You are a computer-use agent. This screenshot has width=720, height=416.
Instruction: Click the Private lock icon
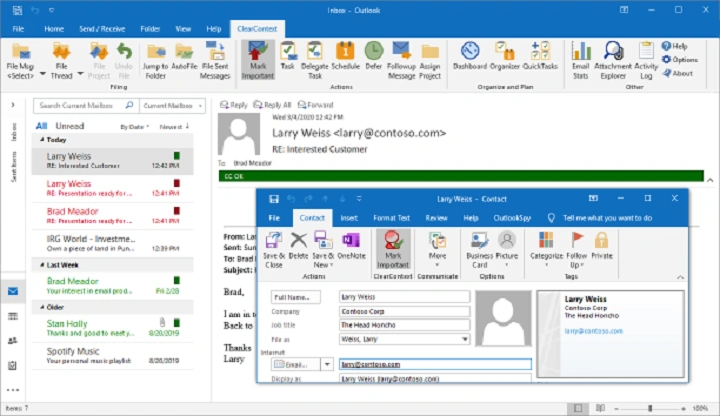pos(602,246)
